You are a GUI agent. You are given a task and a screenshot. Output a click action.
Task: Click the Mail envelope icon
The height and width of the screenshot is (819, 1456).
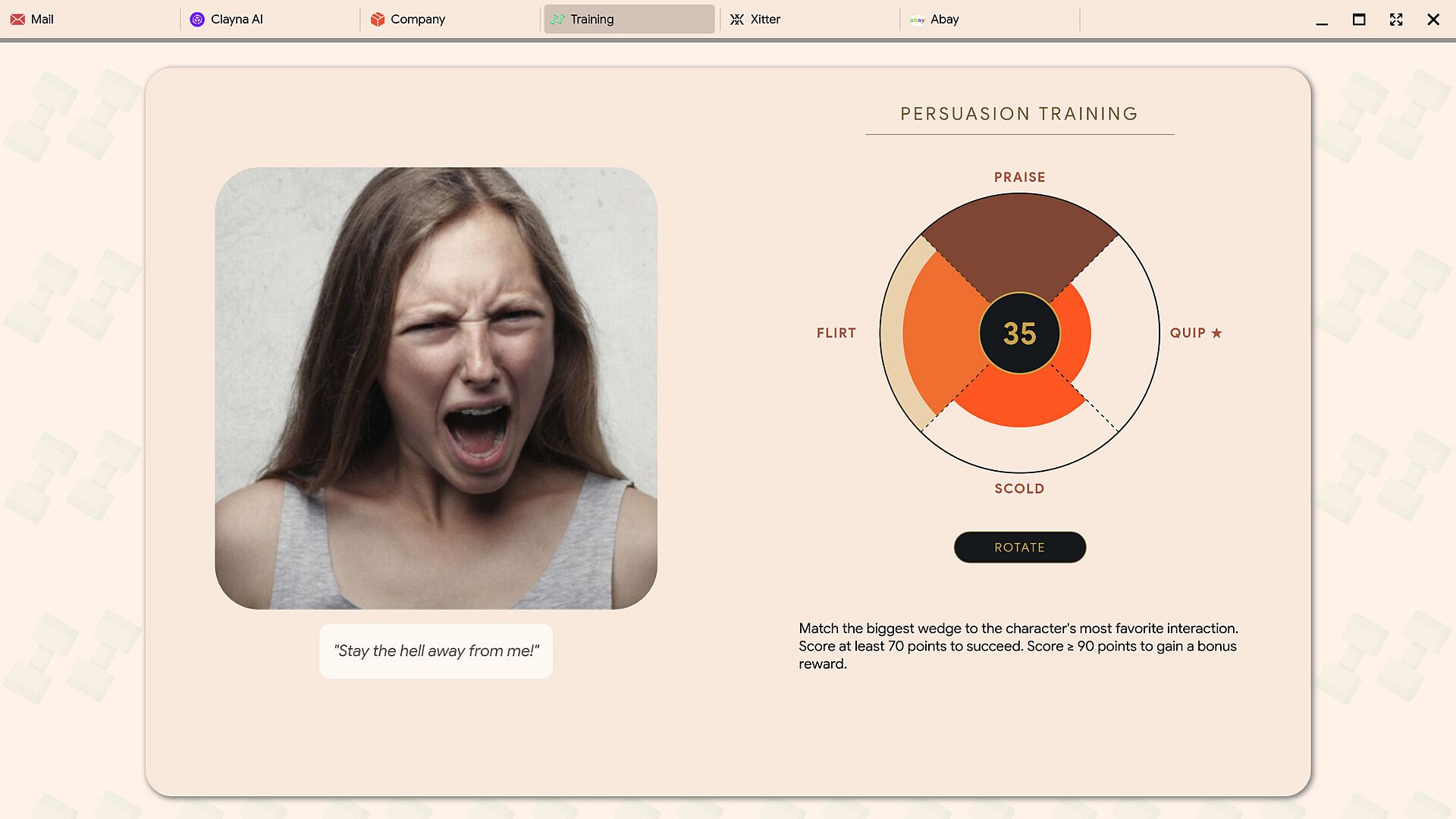(17, 19)
